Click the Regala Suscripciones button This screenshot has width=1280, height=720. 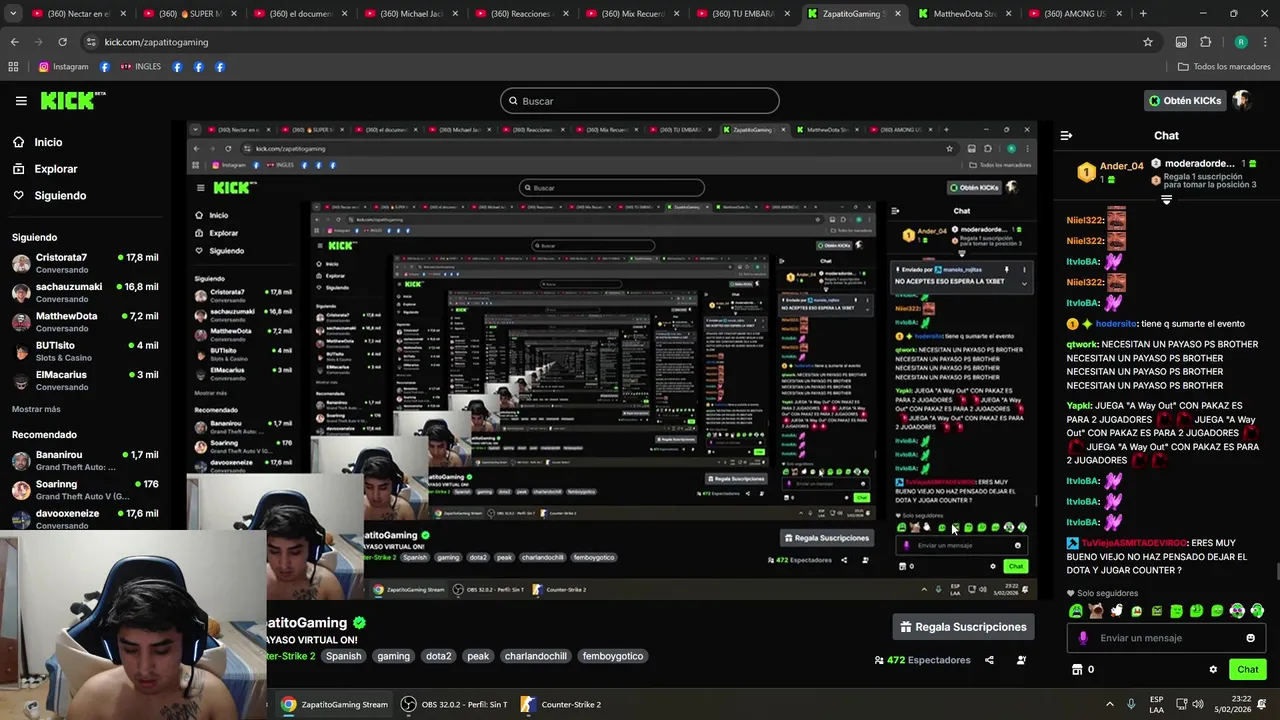[964, 627]
